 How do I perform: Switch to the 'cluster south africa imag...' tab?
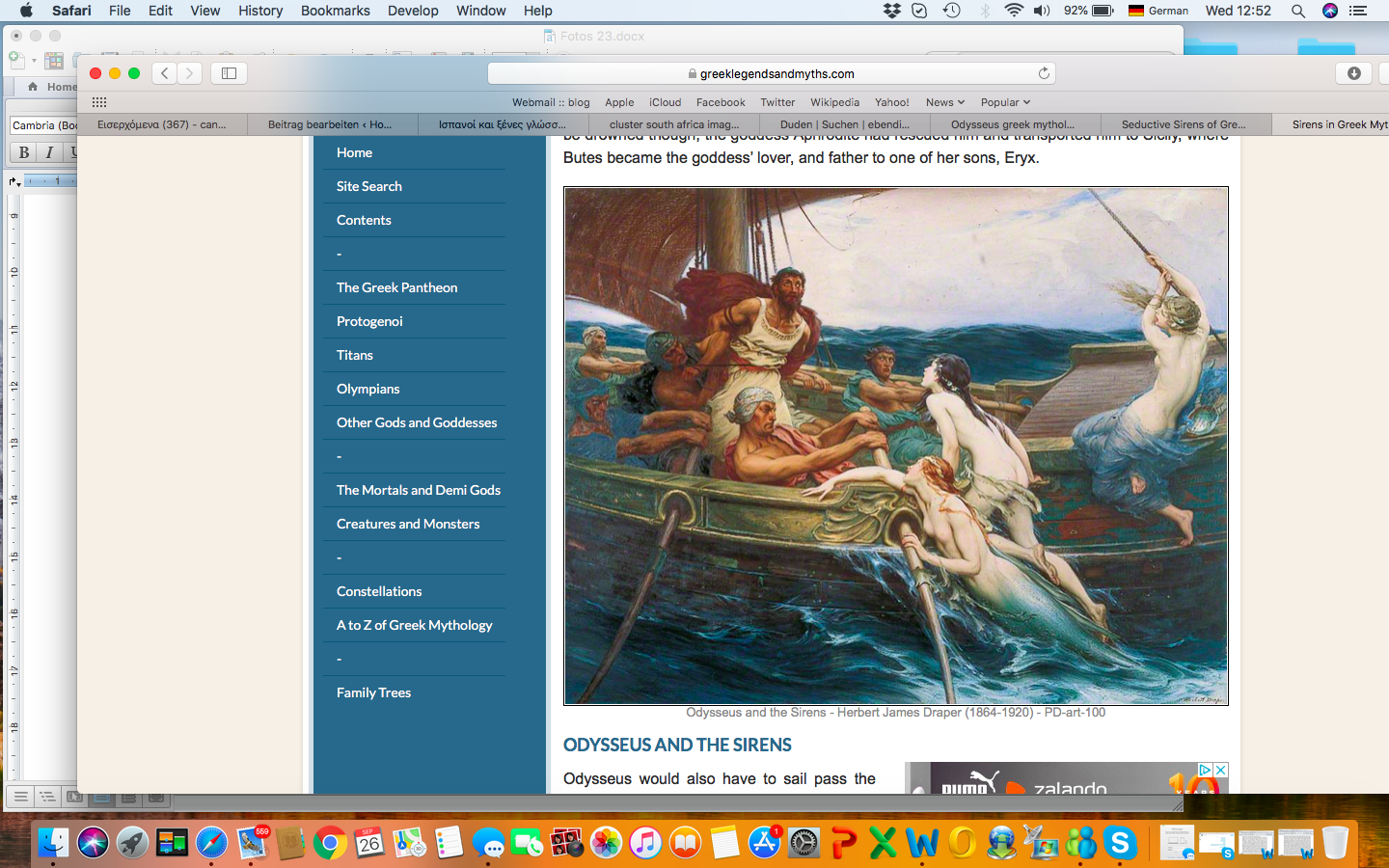(x=674, y=124)
